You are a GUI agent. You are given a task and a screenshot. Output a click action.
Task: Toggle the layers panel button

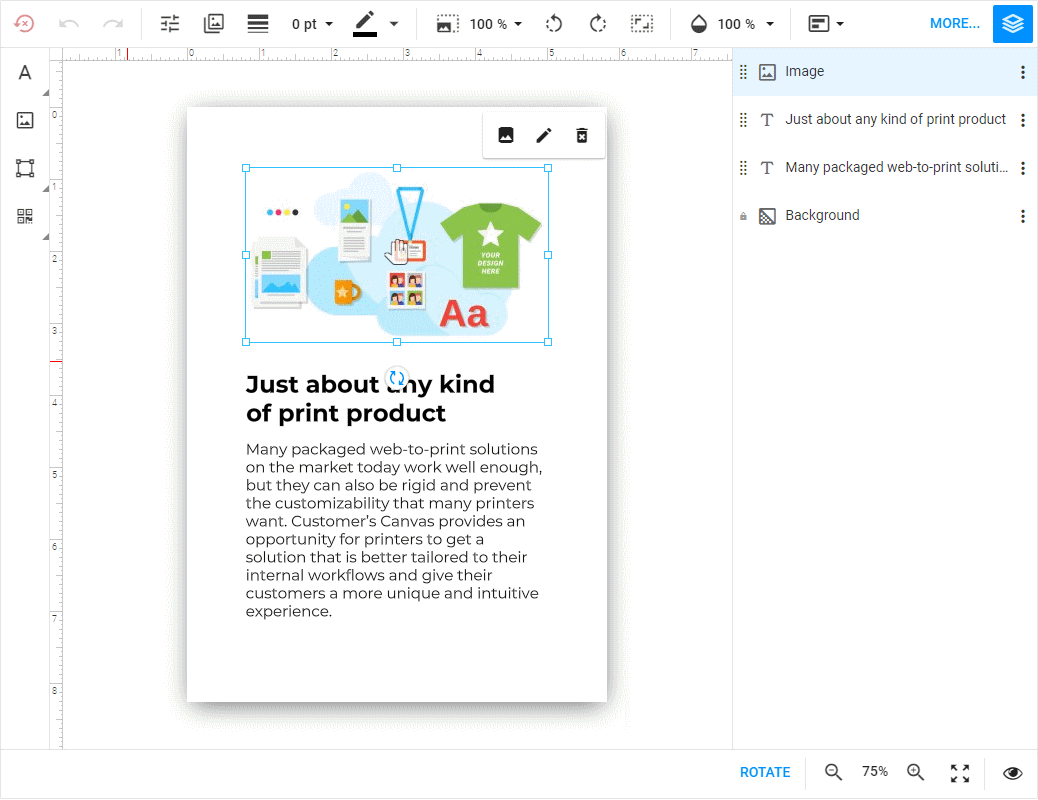click(x=1013, y=24)
